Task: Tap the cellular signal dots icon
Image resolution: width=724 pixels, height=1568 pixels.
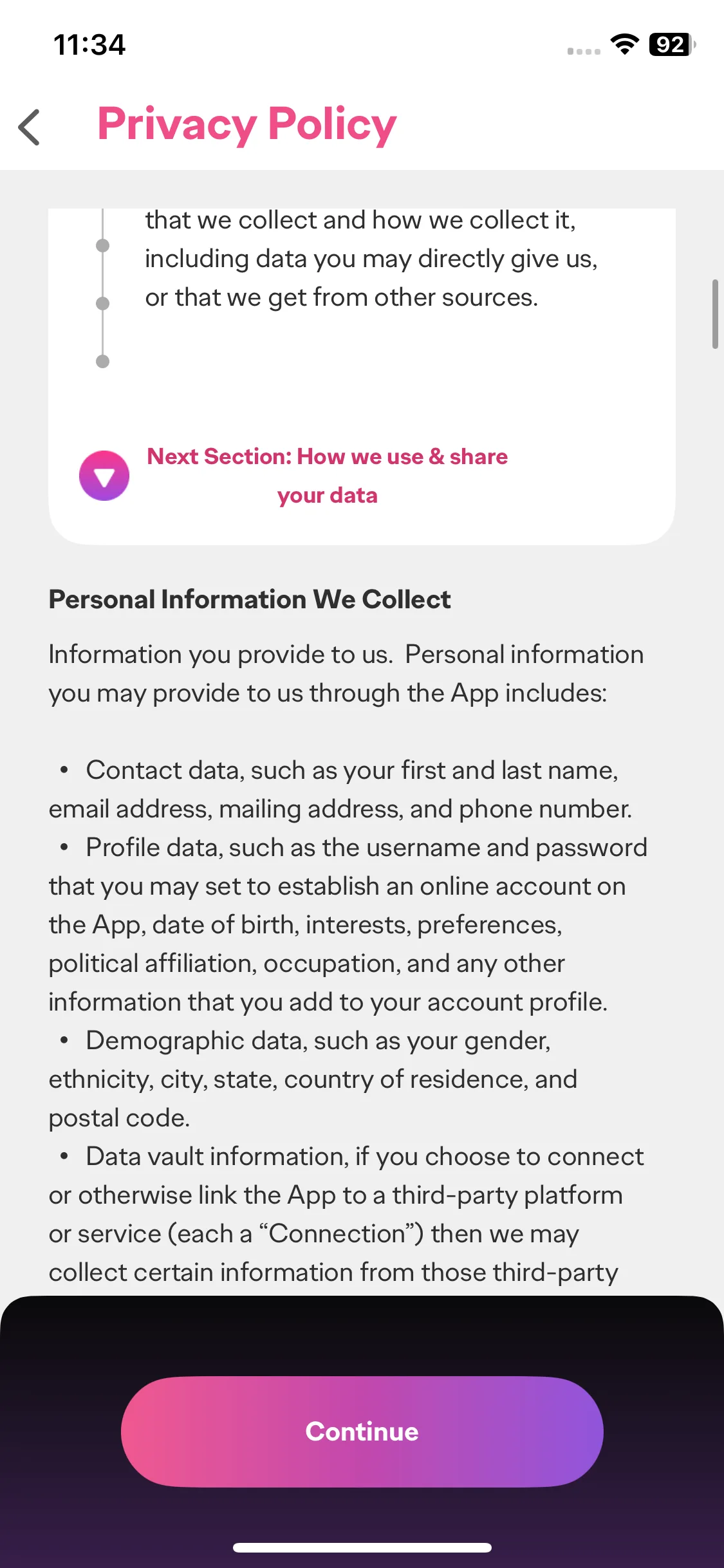Action: point(584,51)
